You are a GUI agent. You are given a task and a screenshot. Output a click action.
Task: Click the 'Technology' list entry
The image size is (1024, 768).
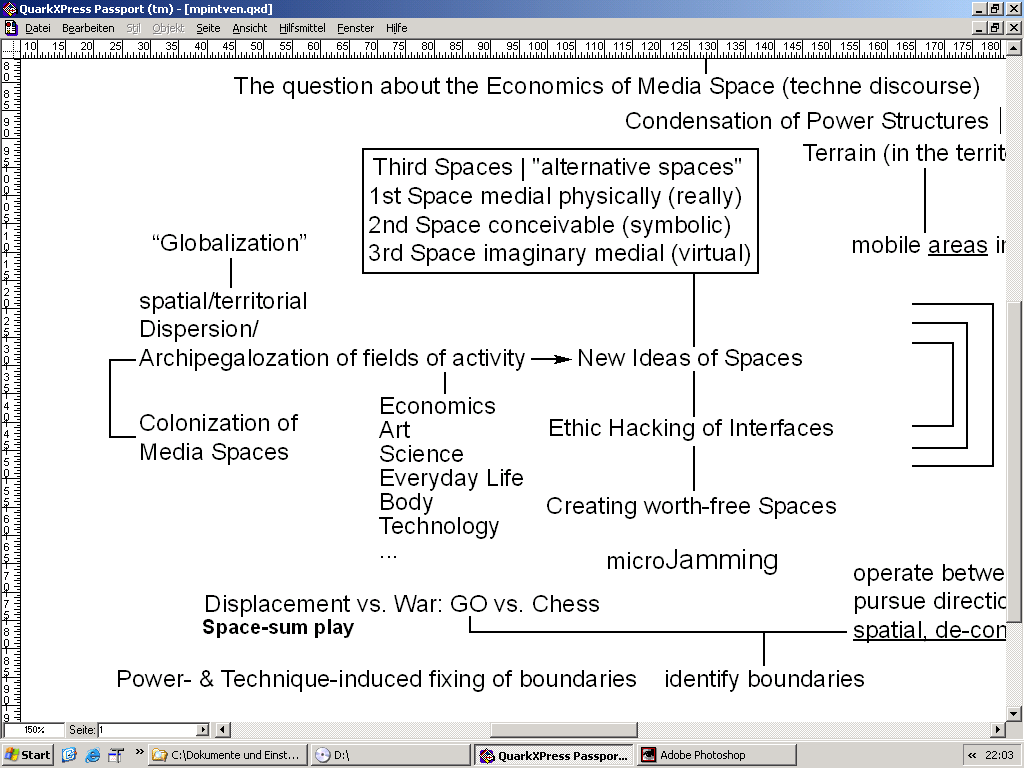(439, 526)
